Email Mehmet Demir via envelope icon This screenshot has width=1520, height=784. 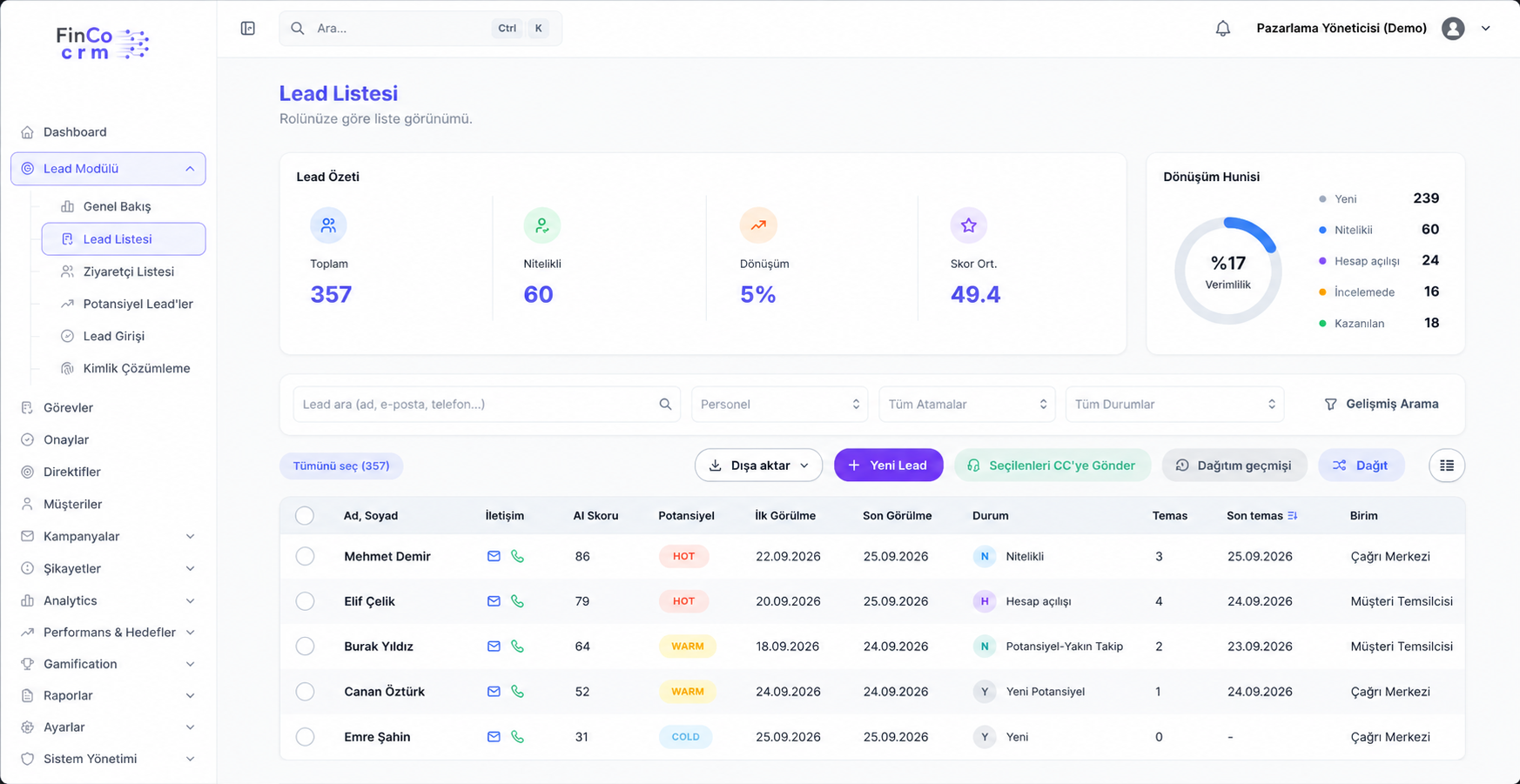494,556
